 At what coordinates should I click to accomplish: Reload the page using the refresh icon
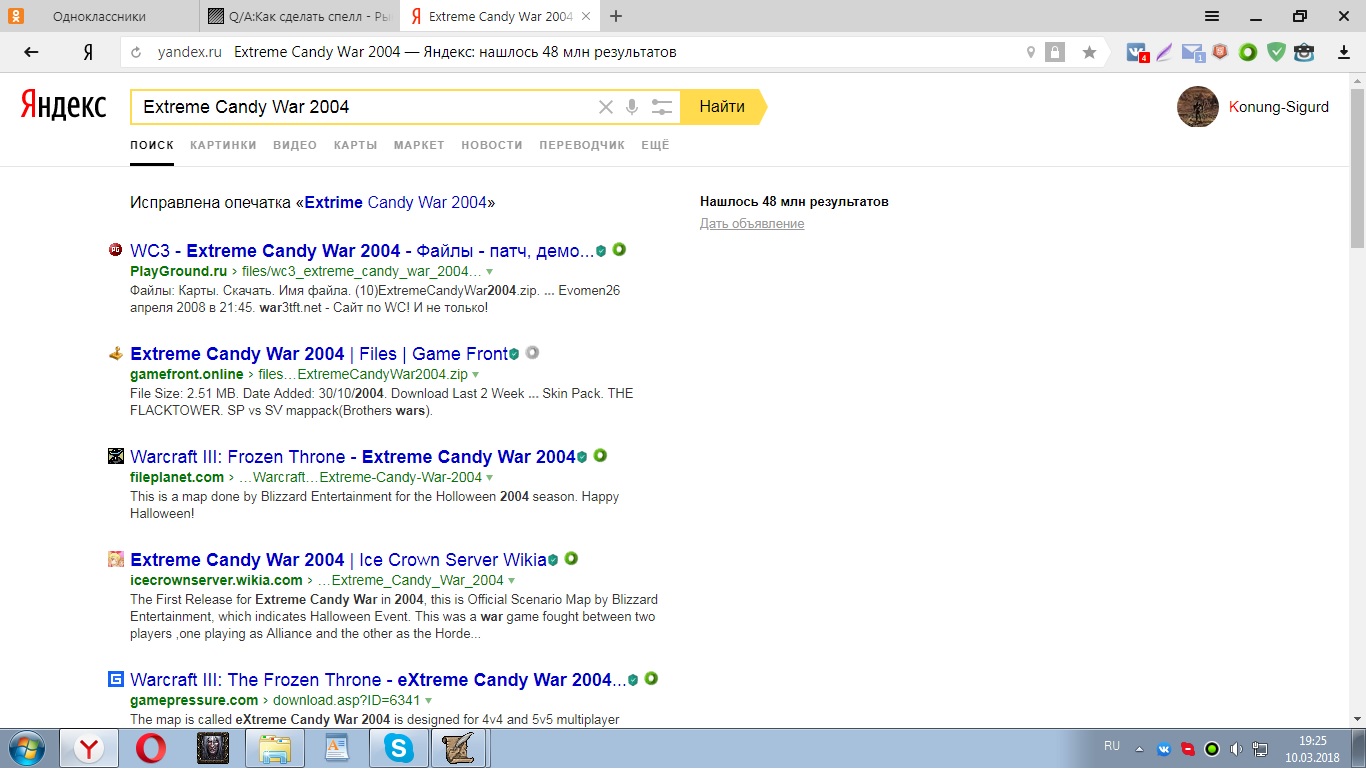pyautogui.click(x=136, y=52)
